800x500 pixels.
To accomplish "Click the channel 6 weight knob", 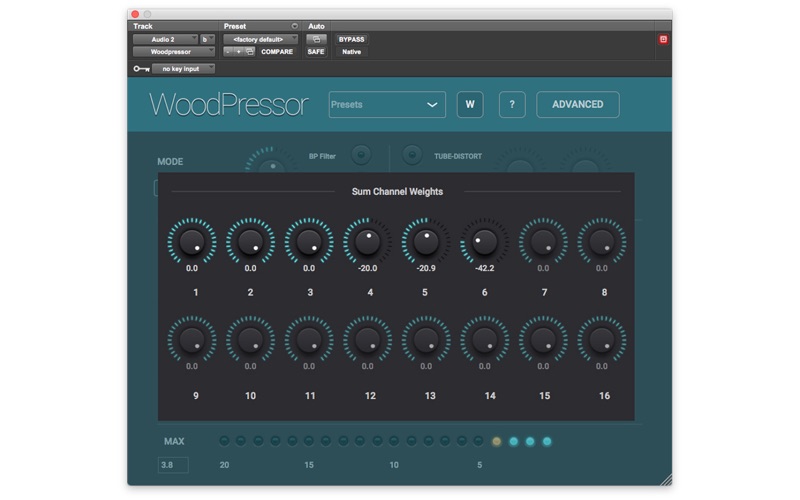I will tap(484, 241).
